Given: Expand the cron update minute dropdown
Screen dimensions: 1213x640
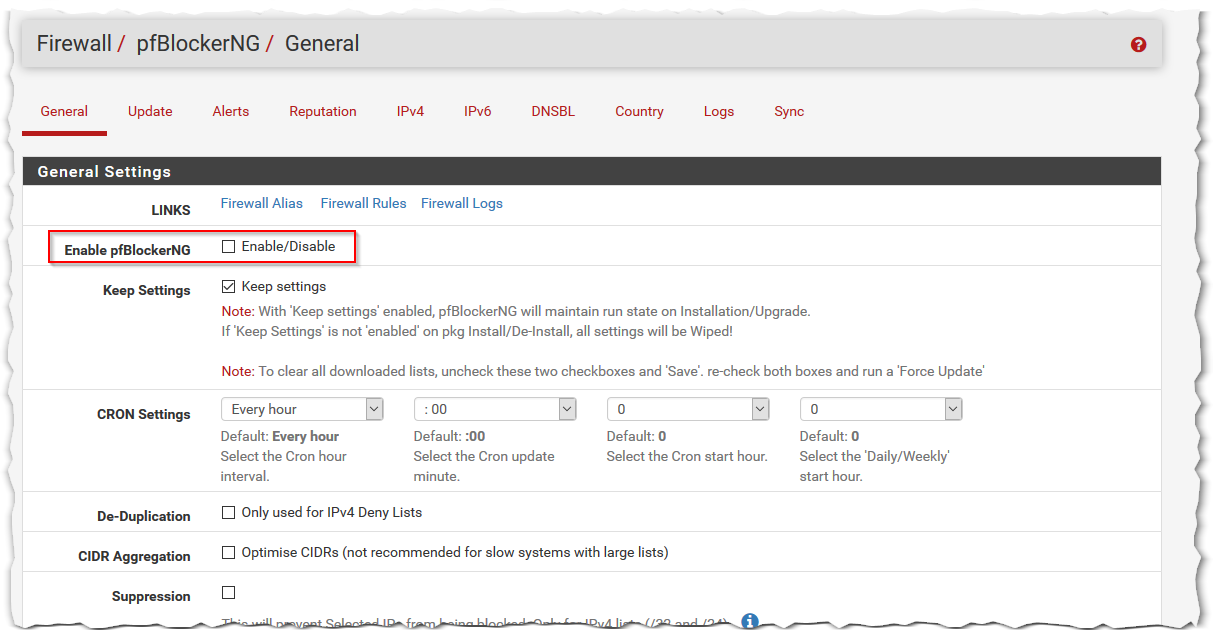Looking at the screenshot, I should pos(495,409).
